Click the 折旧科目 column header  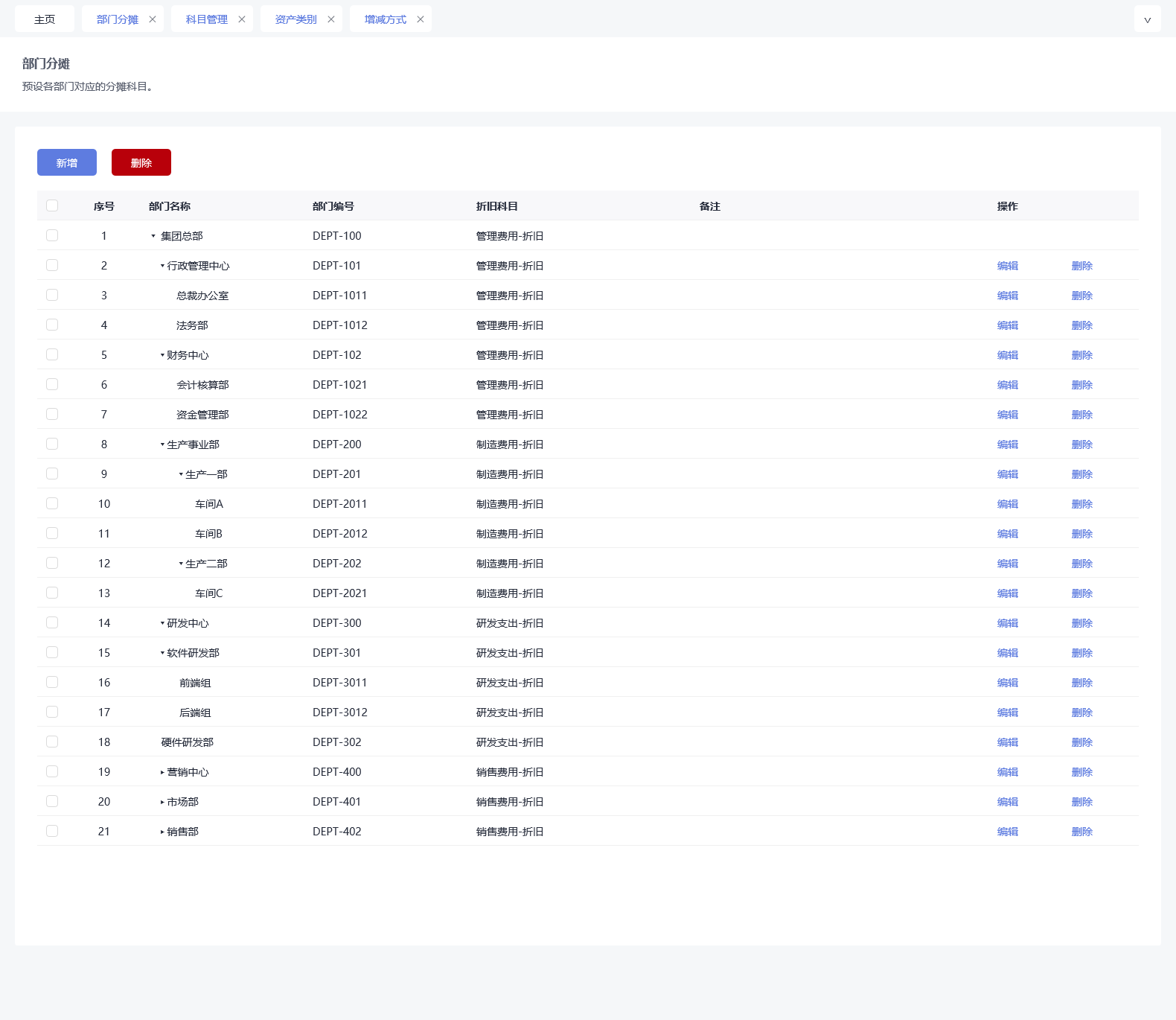497,206
